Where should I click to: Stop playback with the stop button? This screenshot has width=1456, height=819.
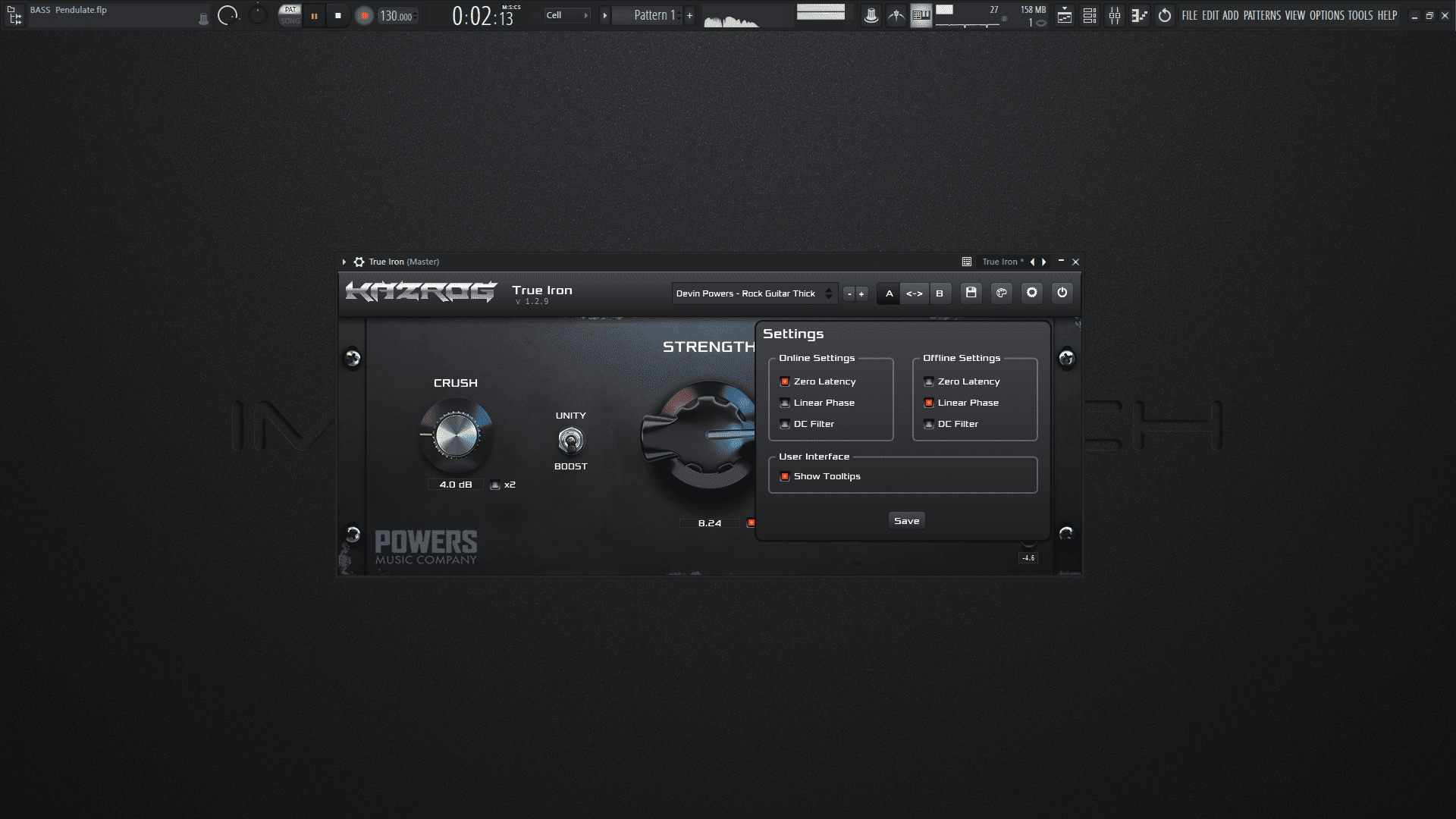(x=338, y=15)
